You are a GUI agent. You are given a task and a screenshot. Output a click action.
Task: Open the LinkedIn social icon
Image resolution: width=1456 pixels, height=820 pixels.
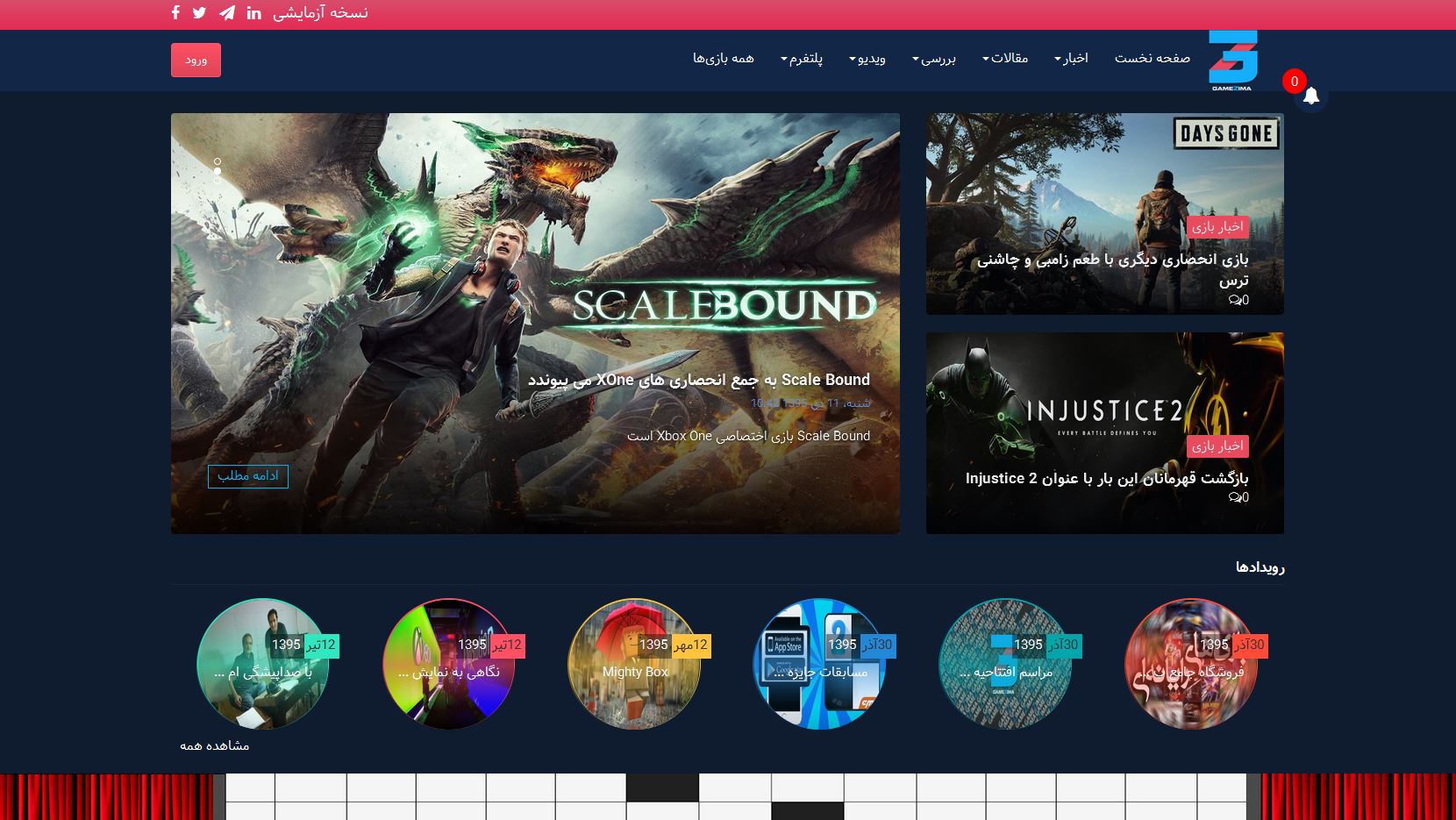point(254,12)
